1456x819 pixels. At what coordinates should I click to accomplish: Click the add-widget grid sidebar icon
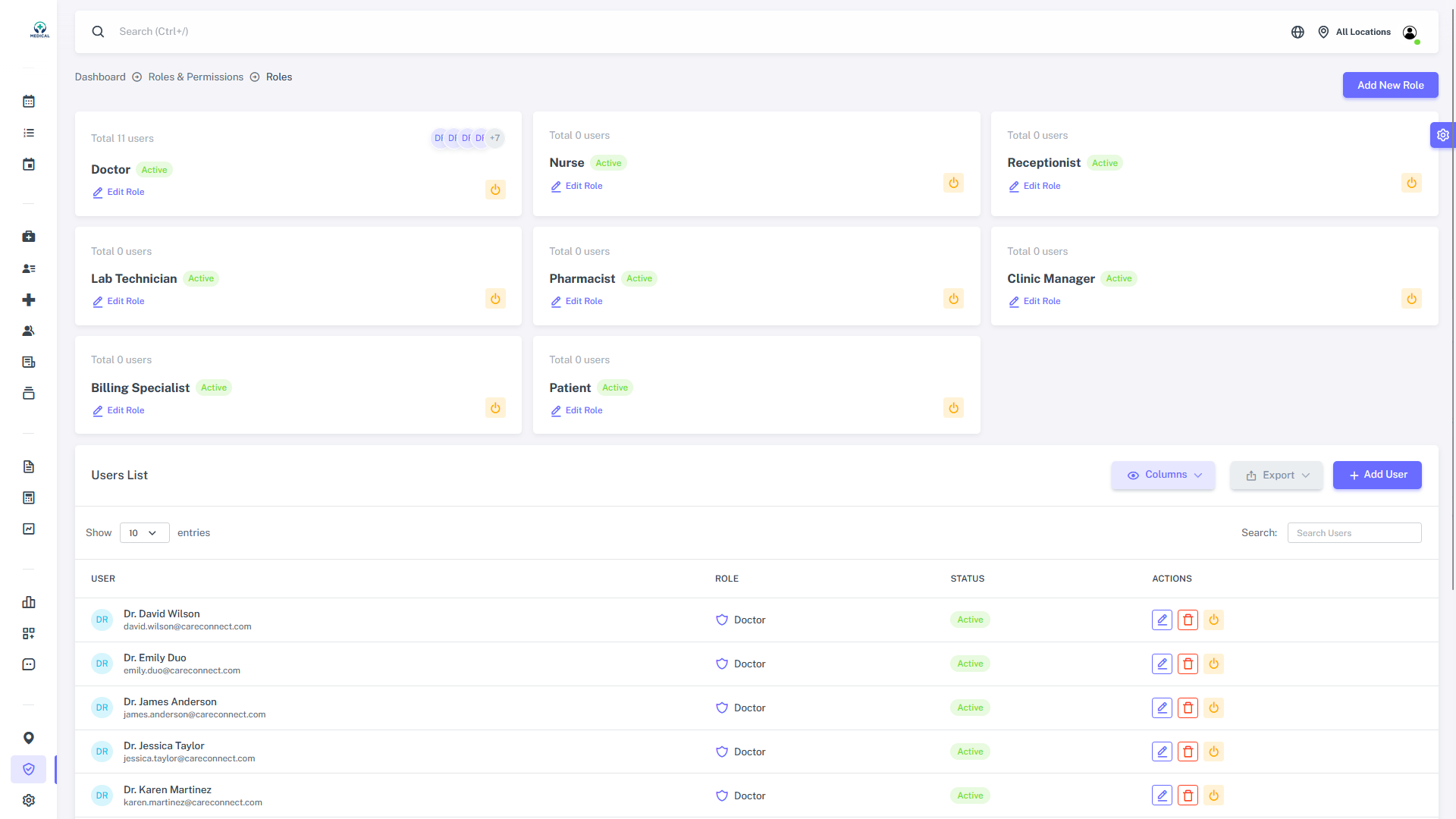29,633
